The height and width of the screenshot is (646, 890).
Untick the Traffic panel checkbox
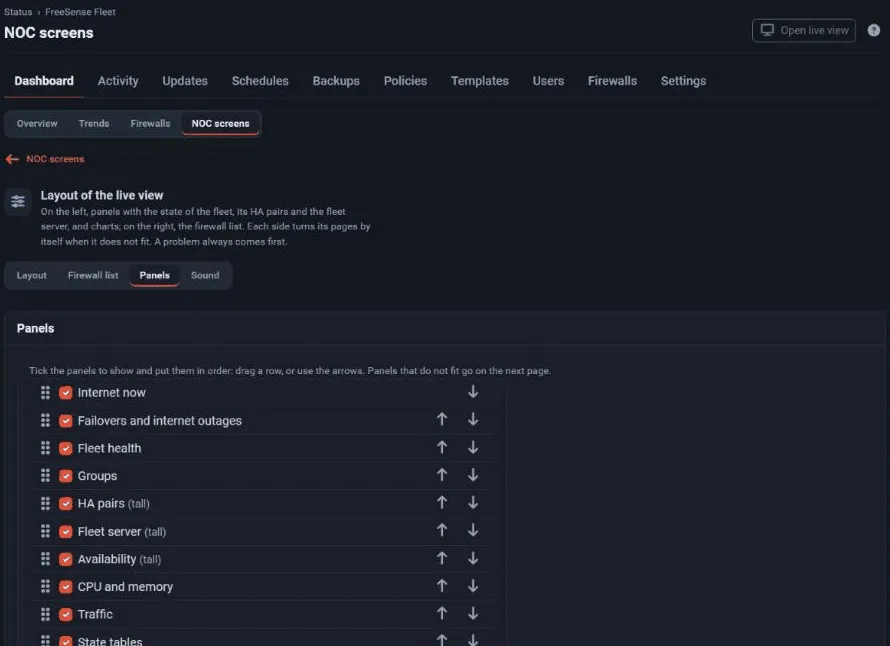coord(66,614)
